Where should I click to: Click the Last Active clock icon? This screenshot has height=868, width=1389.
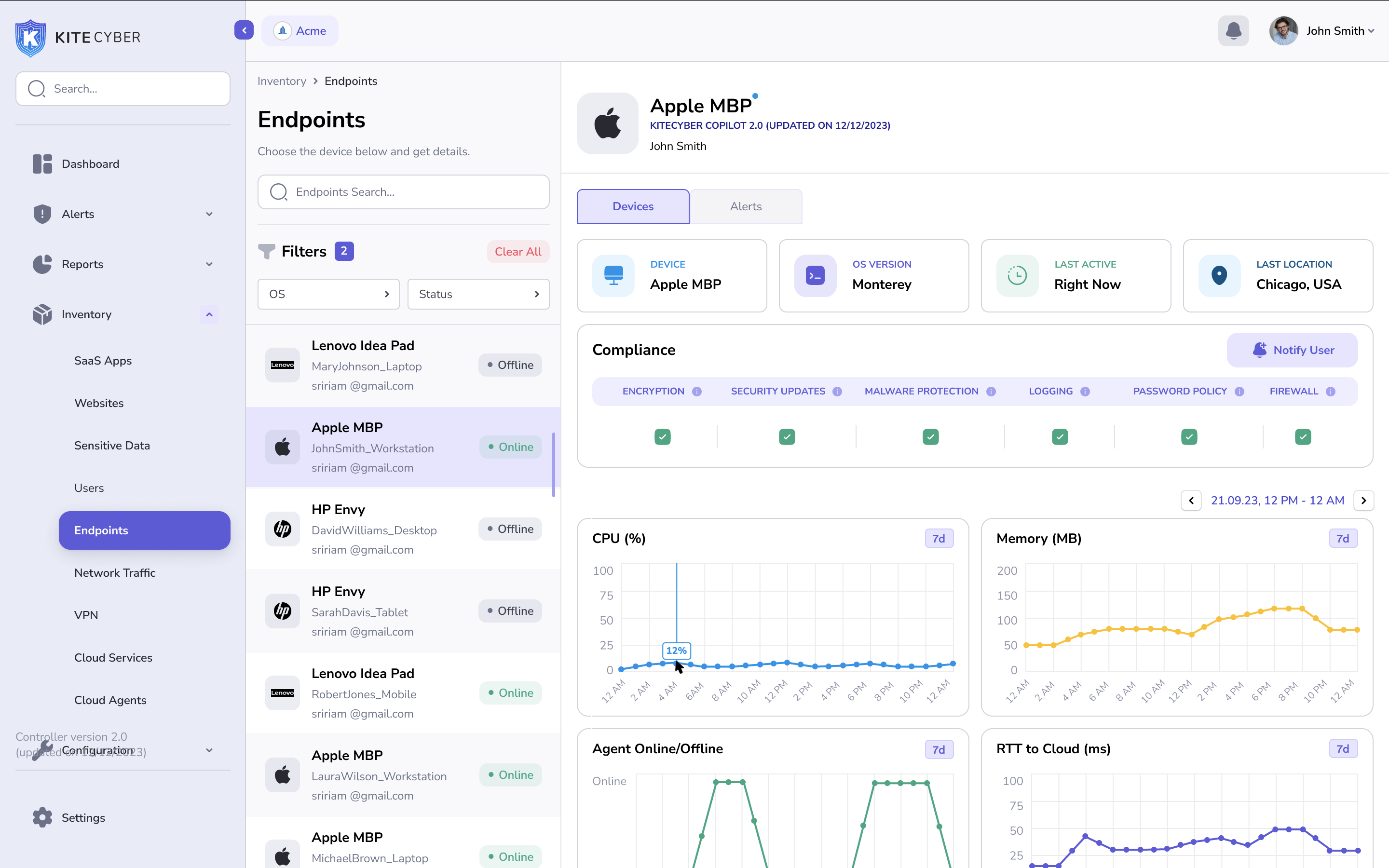[x=1017, y=275]
